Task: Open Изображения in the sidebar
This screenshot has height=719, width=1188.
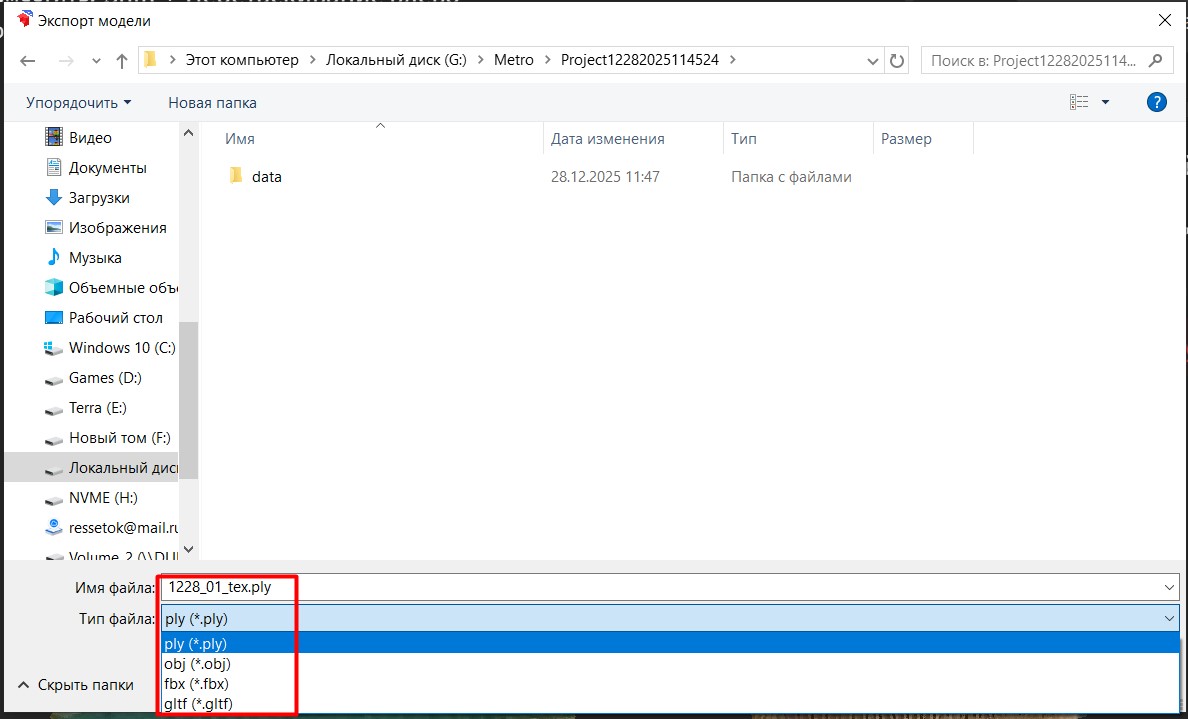Action: 117,227
